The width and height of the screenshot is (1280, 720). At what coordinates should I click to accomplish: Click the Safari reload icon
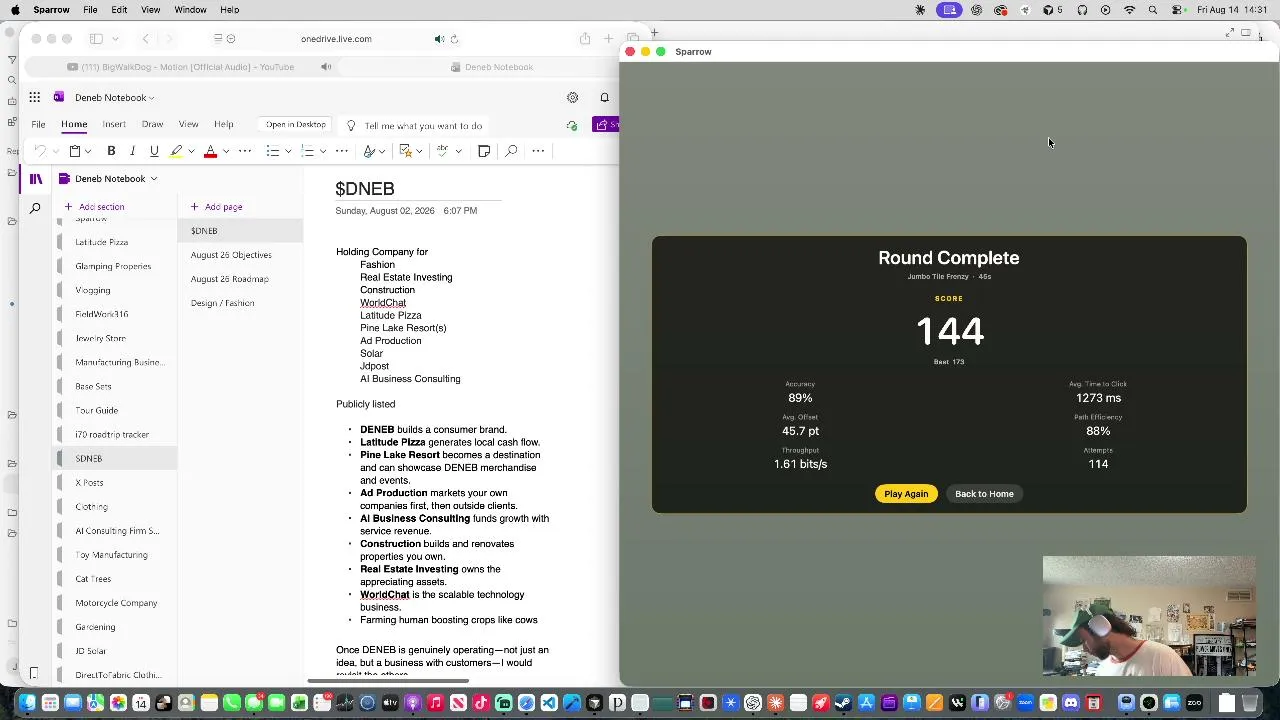[x=454, y=39]
